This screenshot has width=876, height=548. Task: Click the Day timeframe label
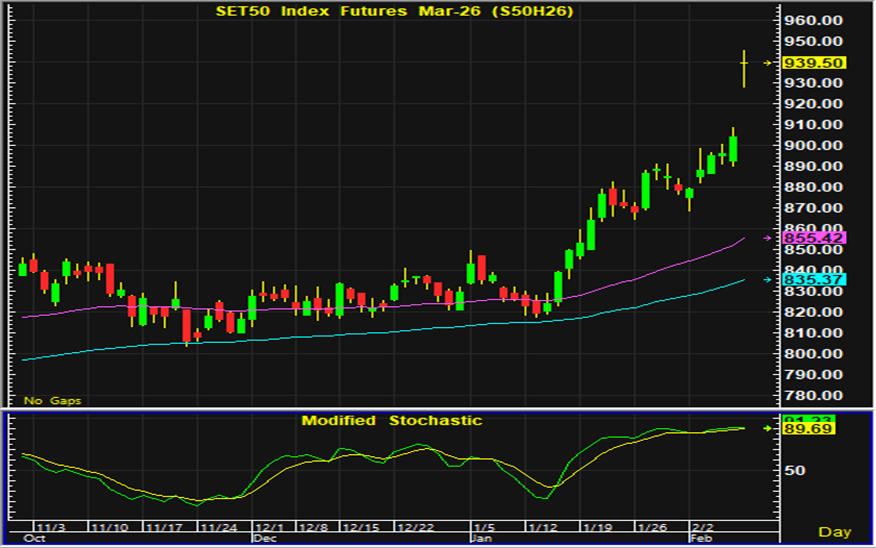[835, 531]
